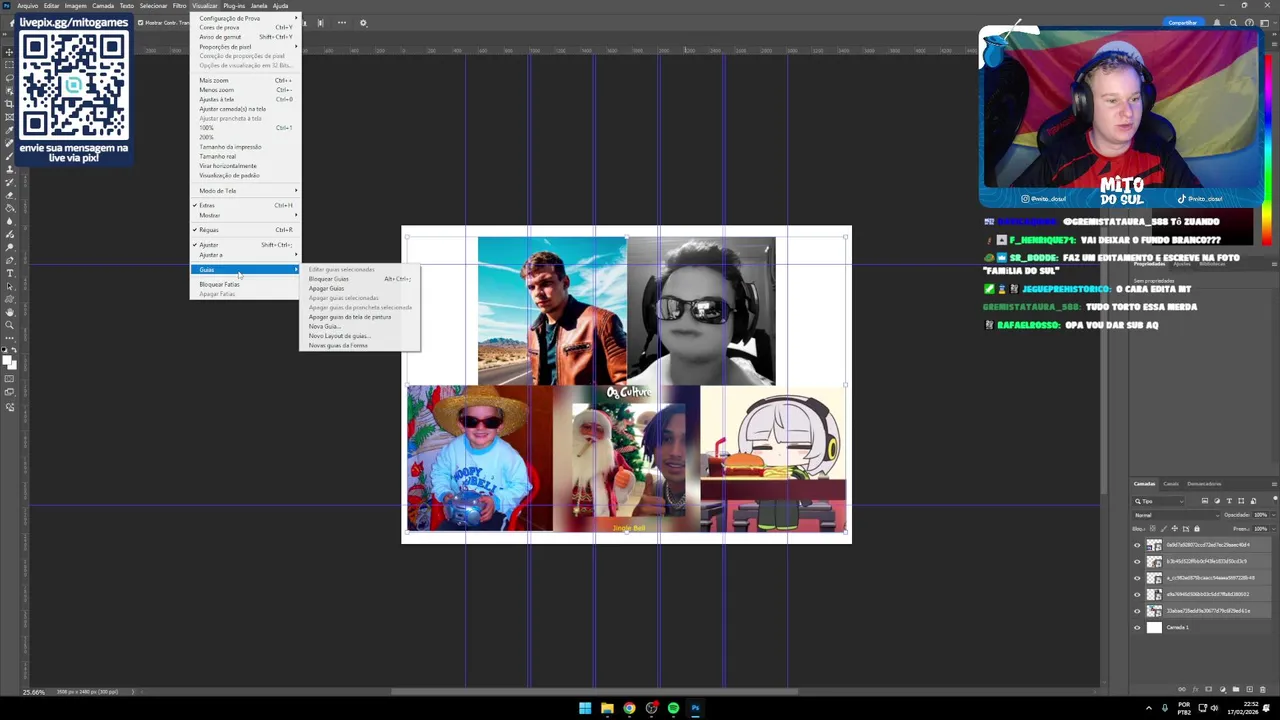Open the Arquivo menu
The height and width of the screenshot is (720, 1280).
27,6
